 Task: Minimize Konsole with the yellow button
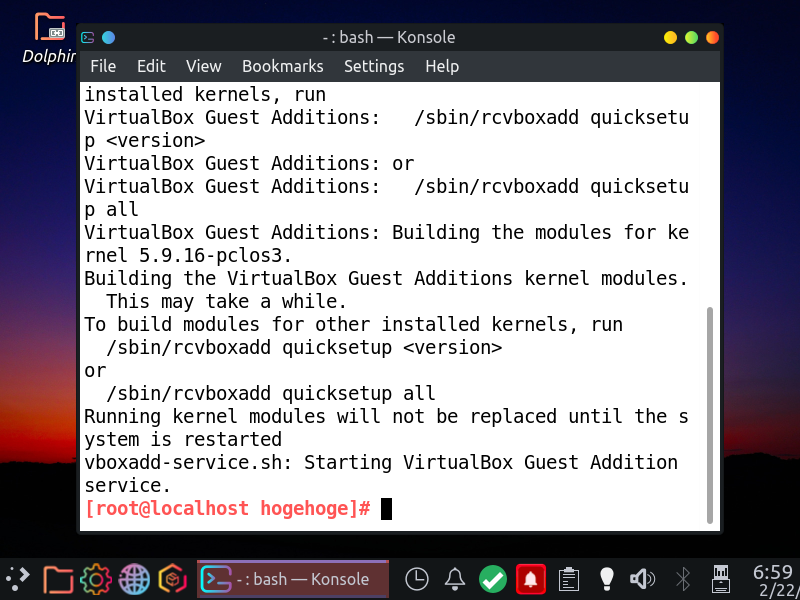(670, 37)
